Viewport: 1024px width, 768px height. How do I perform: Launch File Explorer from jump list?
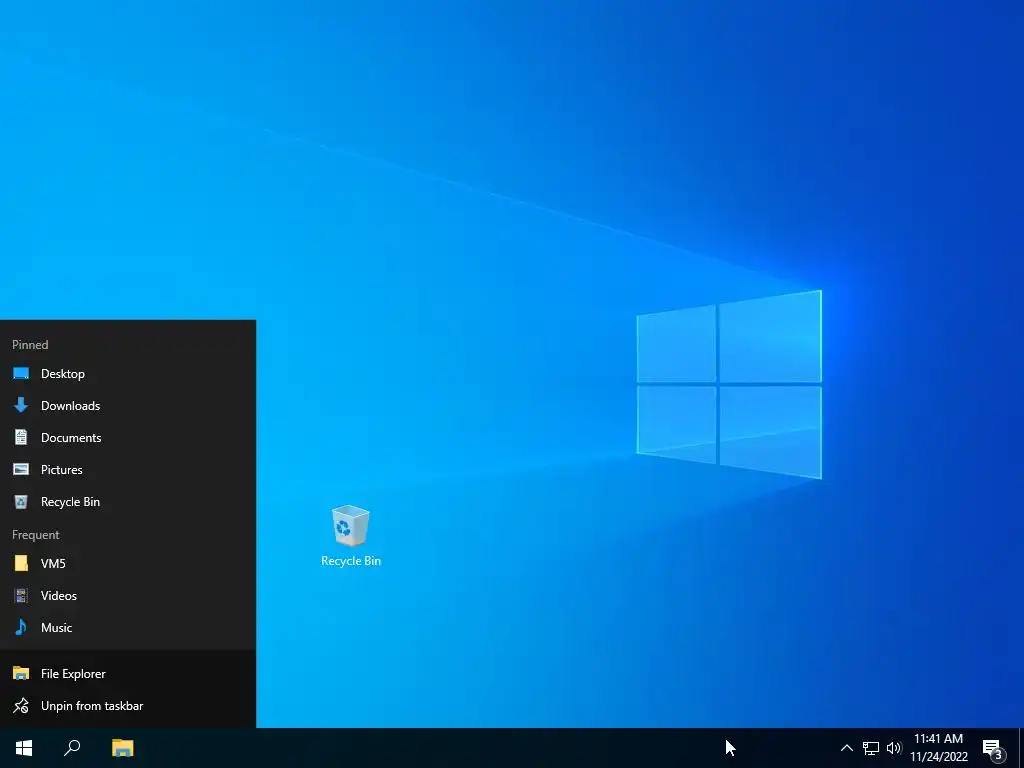point(128,673)
